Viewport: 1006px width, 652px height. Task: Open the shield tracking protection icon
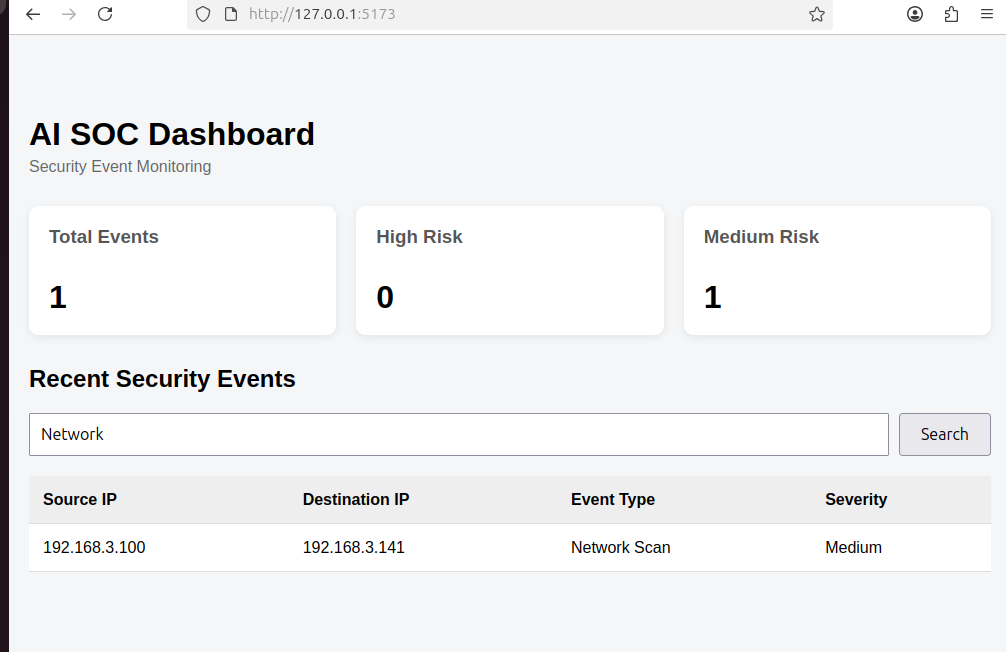coord(203,14)
